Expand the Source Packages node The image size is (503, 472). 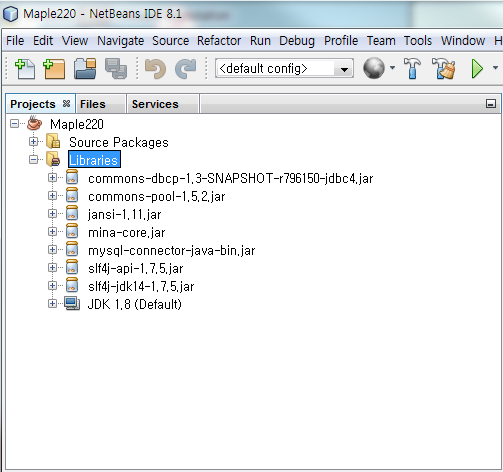click(33, 142)
